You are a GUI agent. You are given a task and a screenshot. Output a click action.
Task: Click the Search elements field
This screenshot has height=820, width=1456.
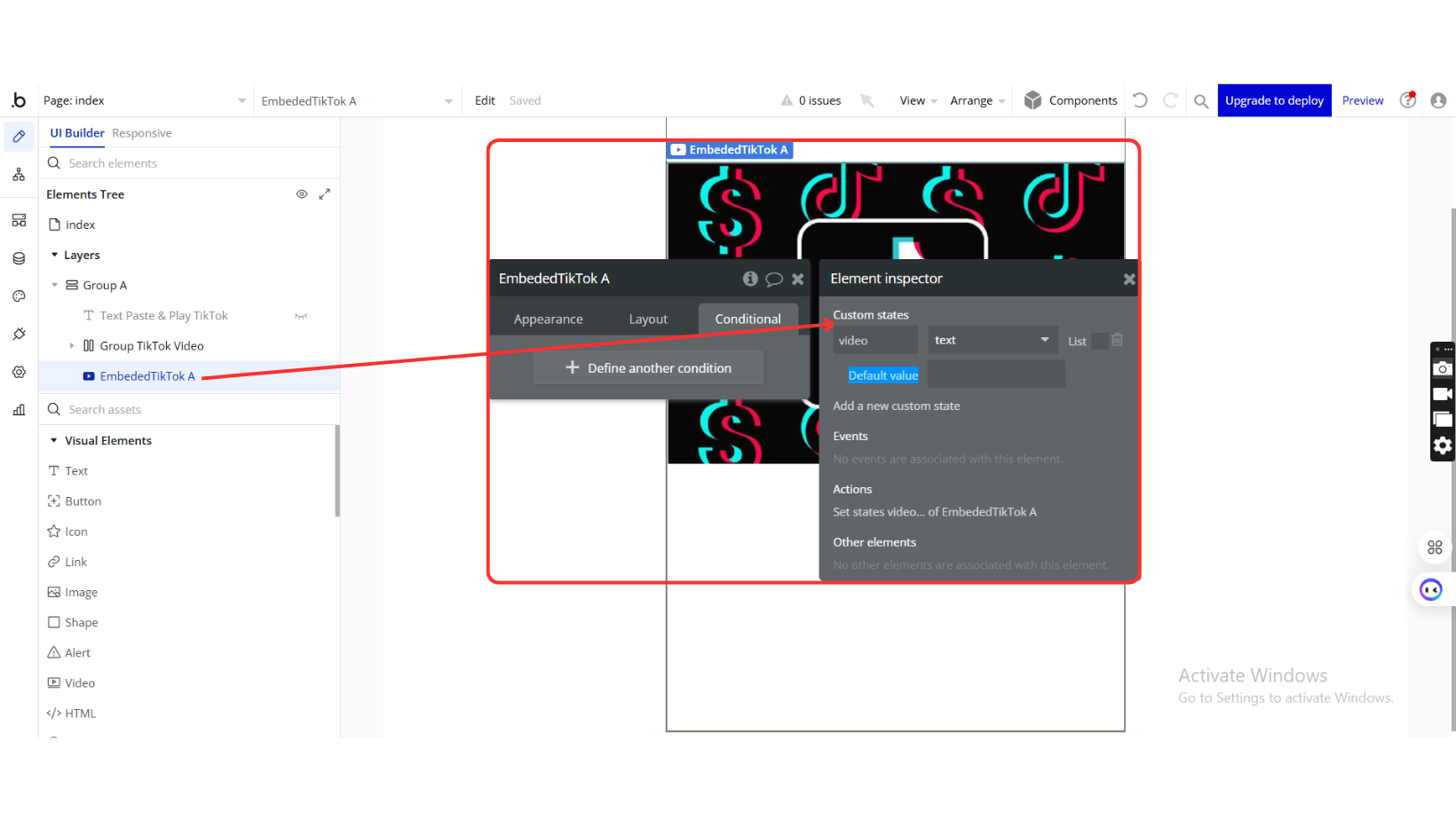pos(190,163)
